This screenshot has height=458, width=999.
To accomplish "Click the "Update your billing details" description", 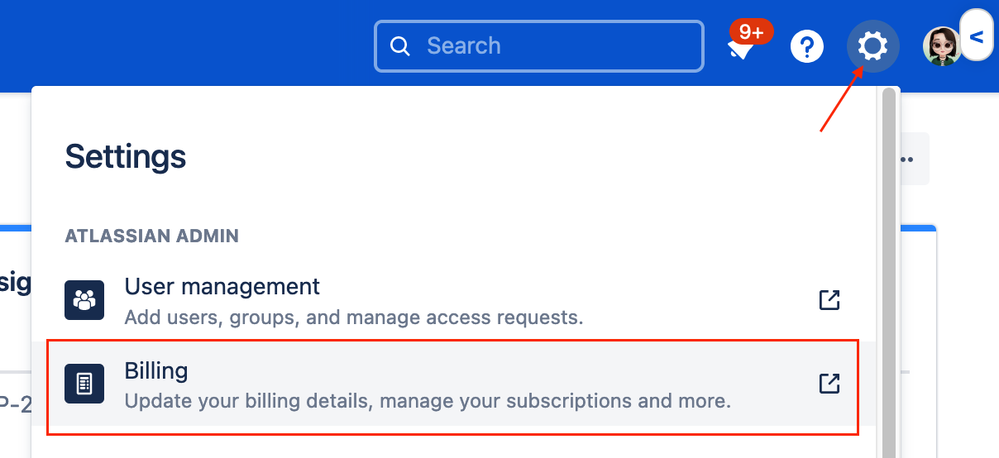I will point(427,401).
